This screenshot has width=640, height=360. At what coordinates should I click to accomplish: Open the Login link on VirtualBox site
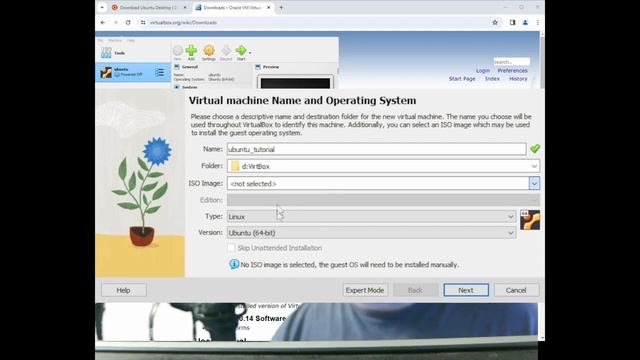tap(482, 71)
